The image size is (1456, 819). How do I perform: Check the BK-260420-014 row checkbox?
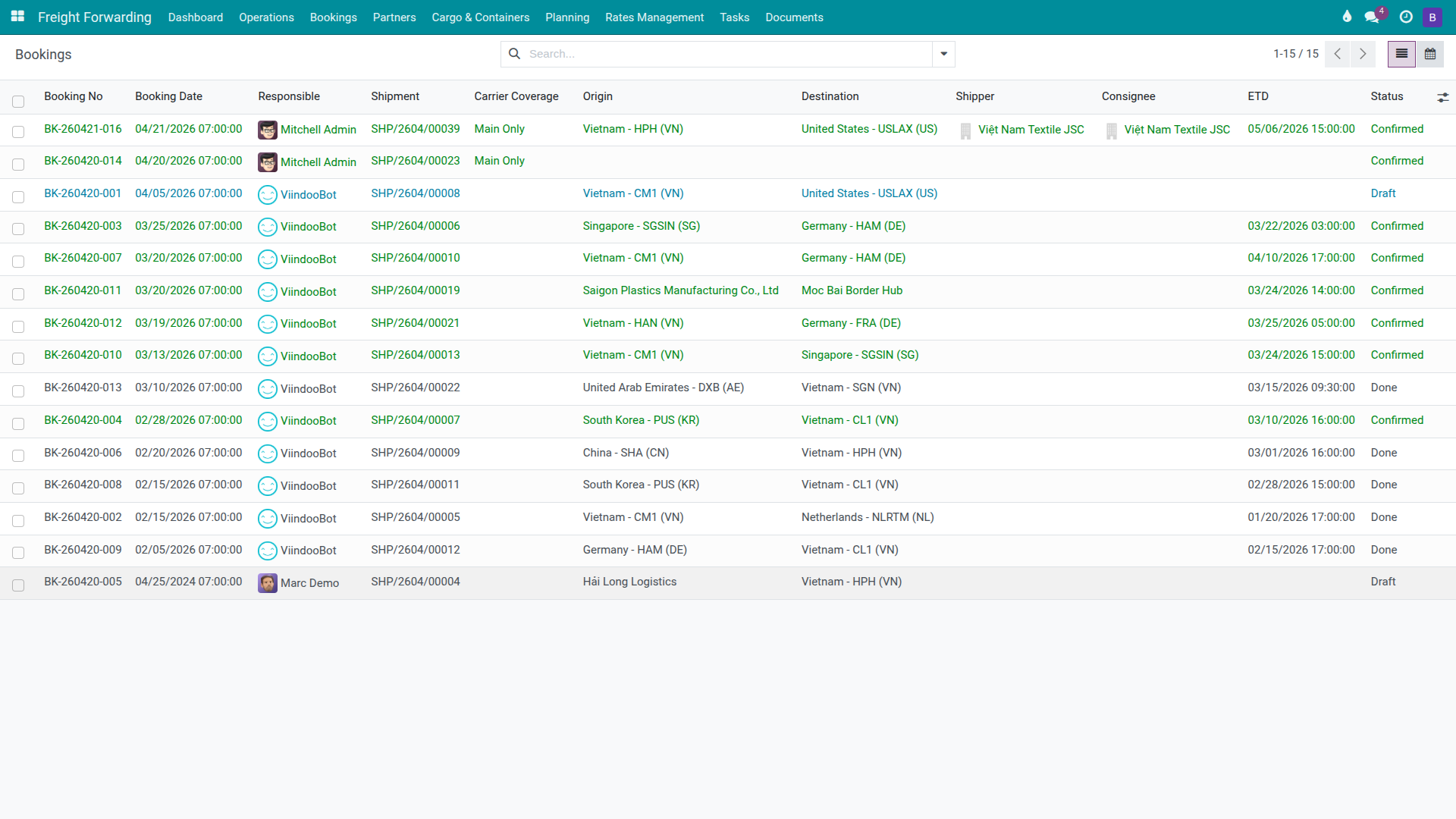coord(18,165)
